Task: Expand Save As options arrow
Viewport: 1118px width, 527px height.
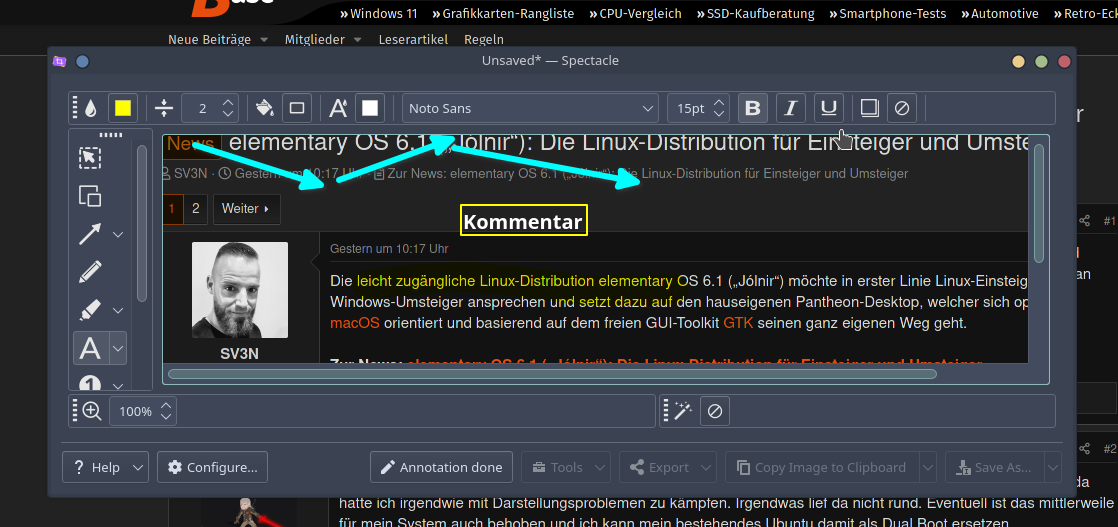Action: [1053, 468]
